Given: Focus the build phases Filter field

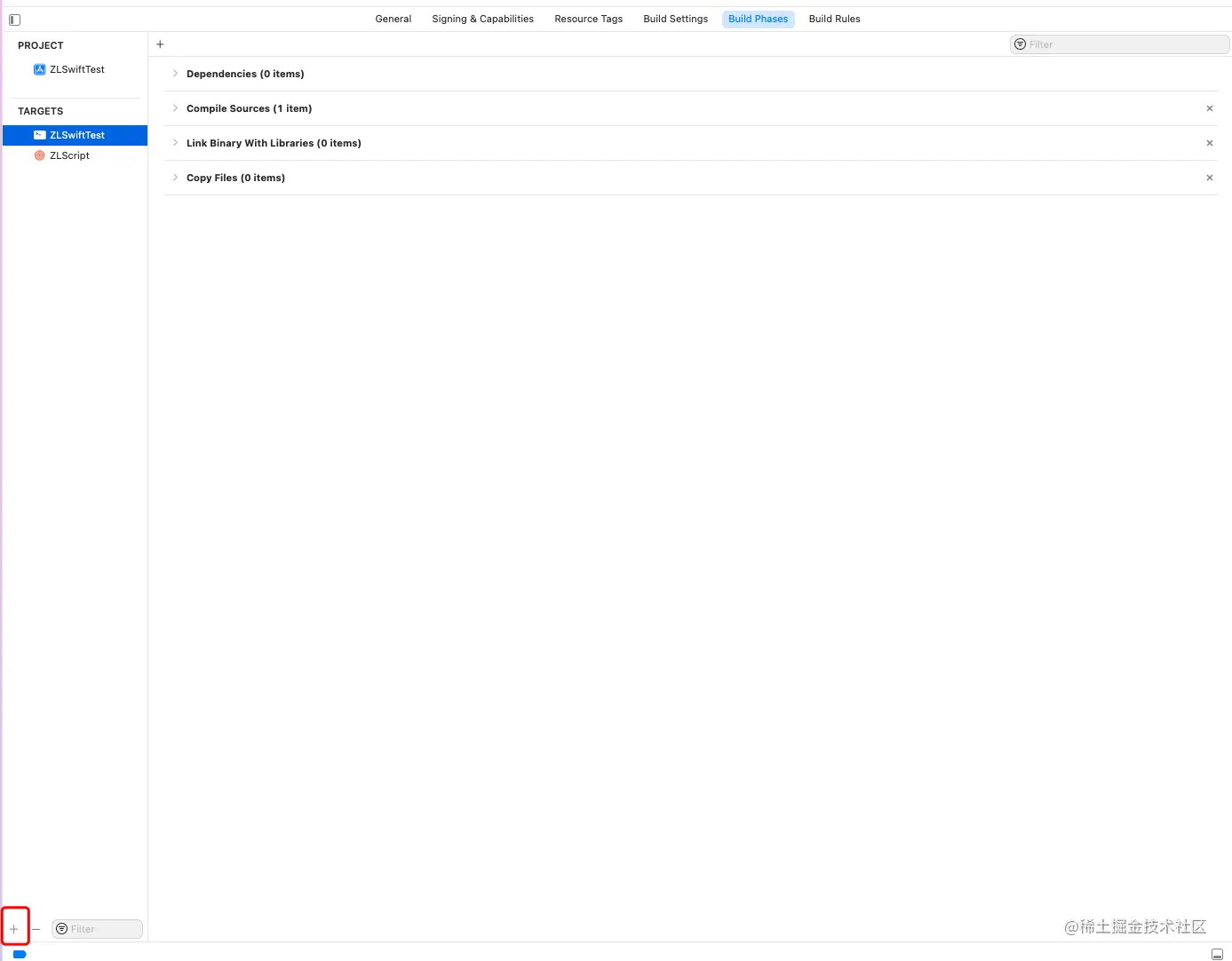Looking at the screenshot, I should 1120,44.
